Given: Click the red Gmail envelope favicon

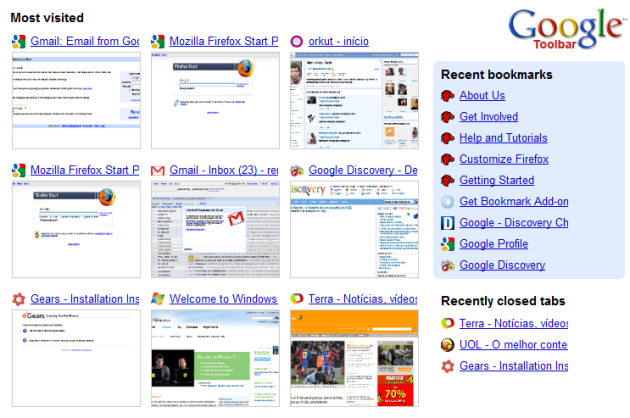Looking at the screenshot, I should 158,170.
